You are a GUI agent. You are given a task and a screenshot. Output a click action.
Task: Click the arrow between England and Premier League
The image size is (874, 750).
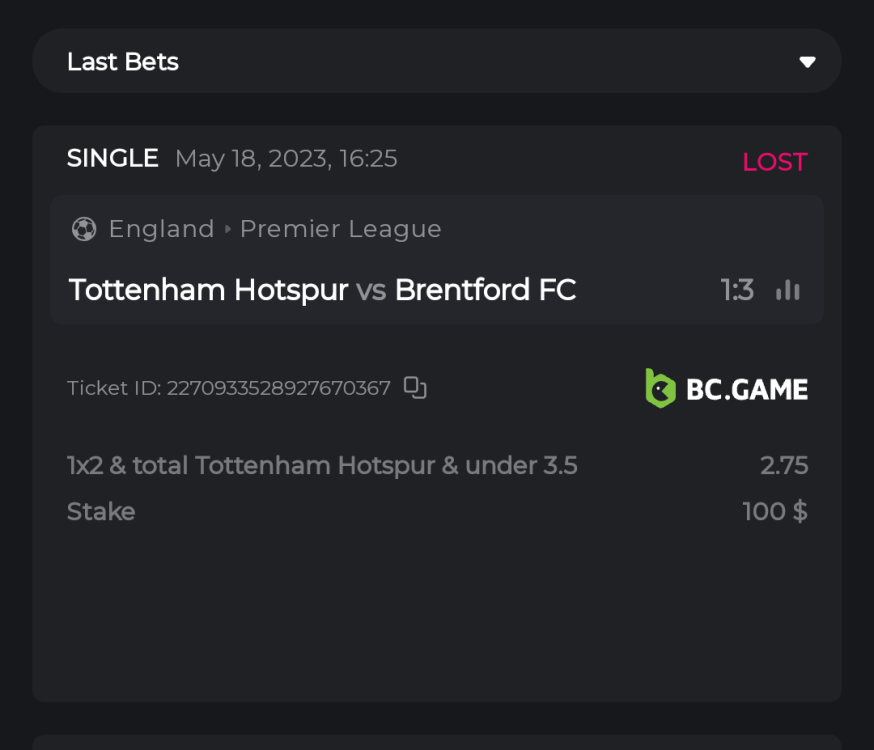pyautogui.click(x=228, y=229)
